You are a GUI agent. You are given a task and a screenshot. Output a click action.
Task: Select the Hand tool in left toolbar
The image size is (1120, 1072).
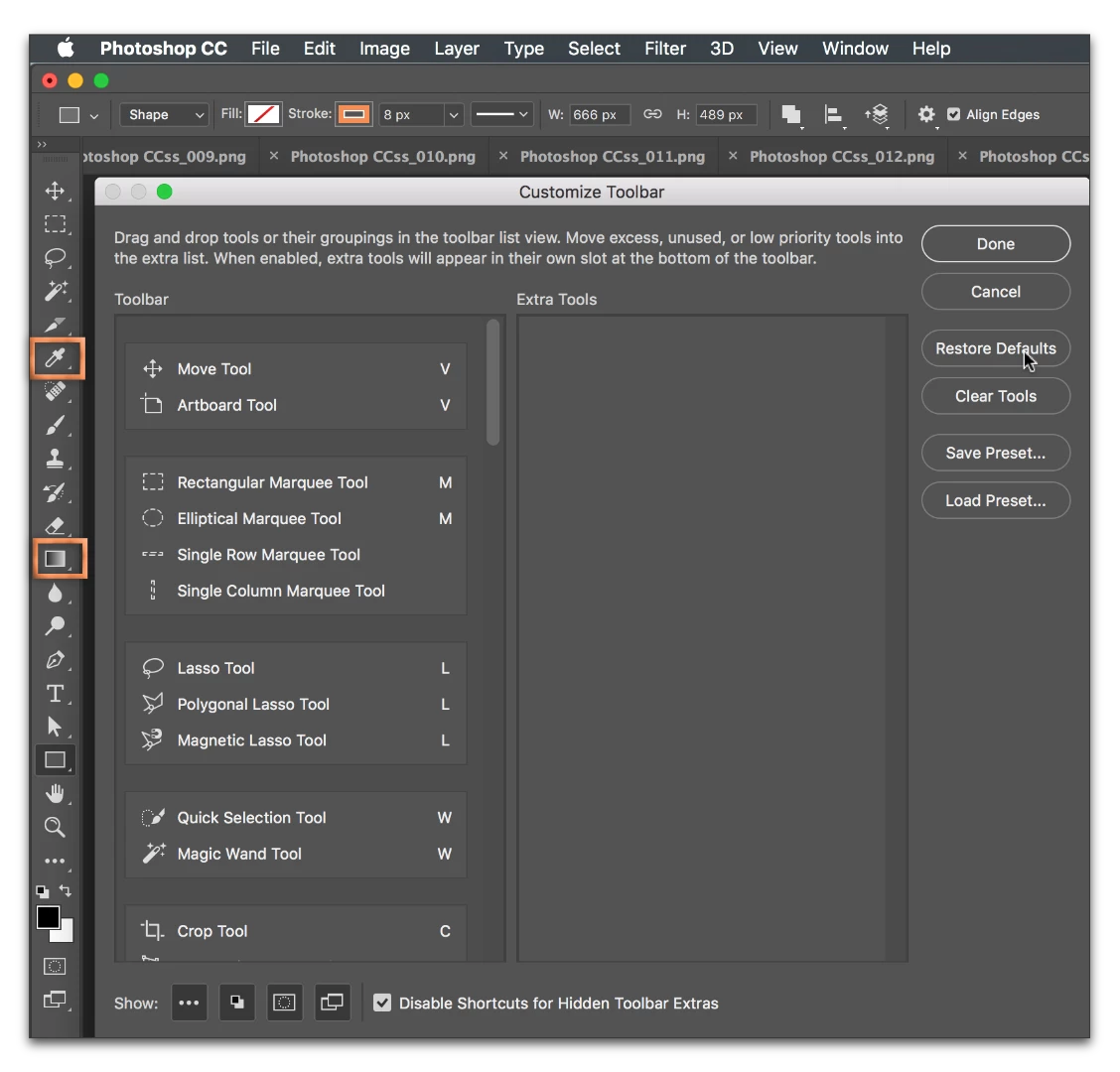coord(55,793)
